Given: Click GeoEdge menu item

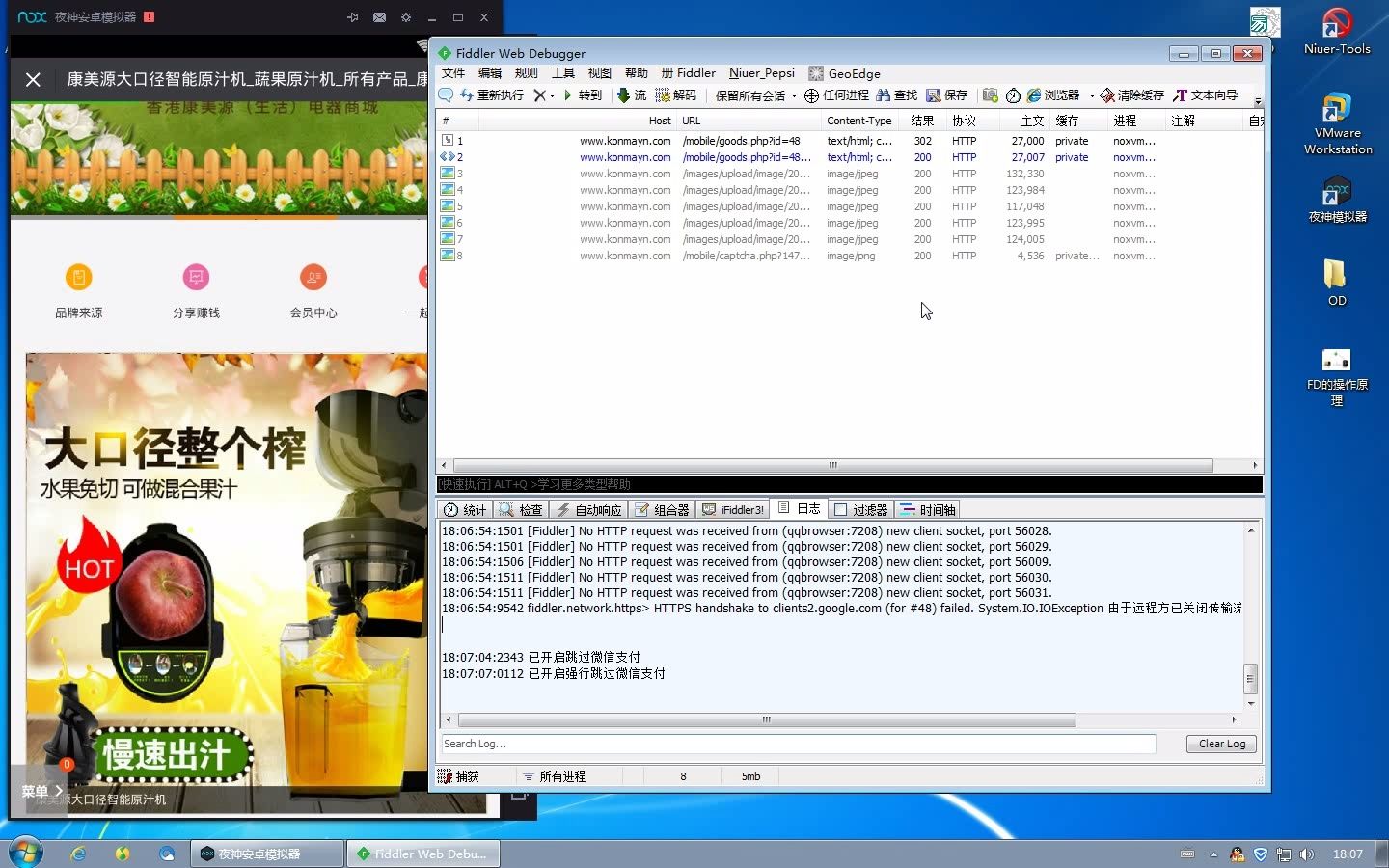Looking at the screenshot, I should pos(845,73).
